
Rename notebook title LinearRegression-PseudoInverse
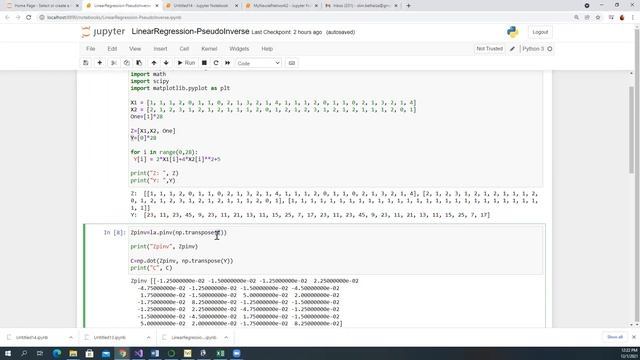click(190, 31)
